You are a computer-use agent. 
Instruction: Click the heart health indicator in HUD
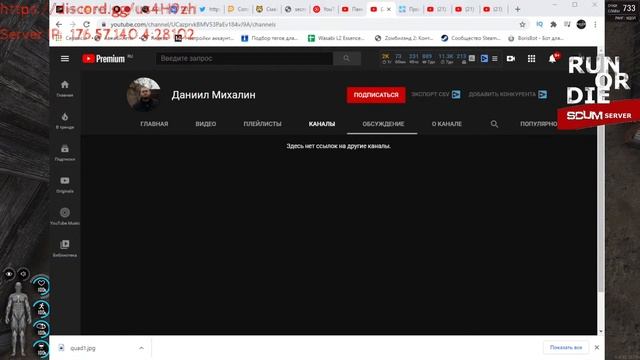click(x=42, y=286)
